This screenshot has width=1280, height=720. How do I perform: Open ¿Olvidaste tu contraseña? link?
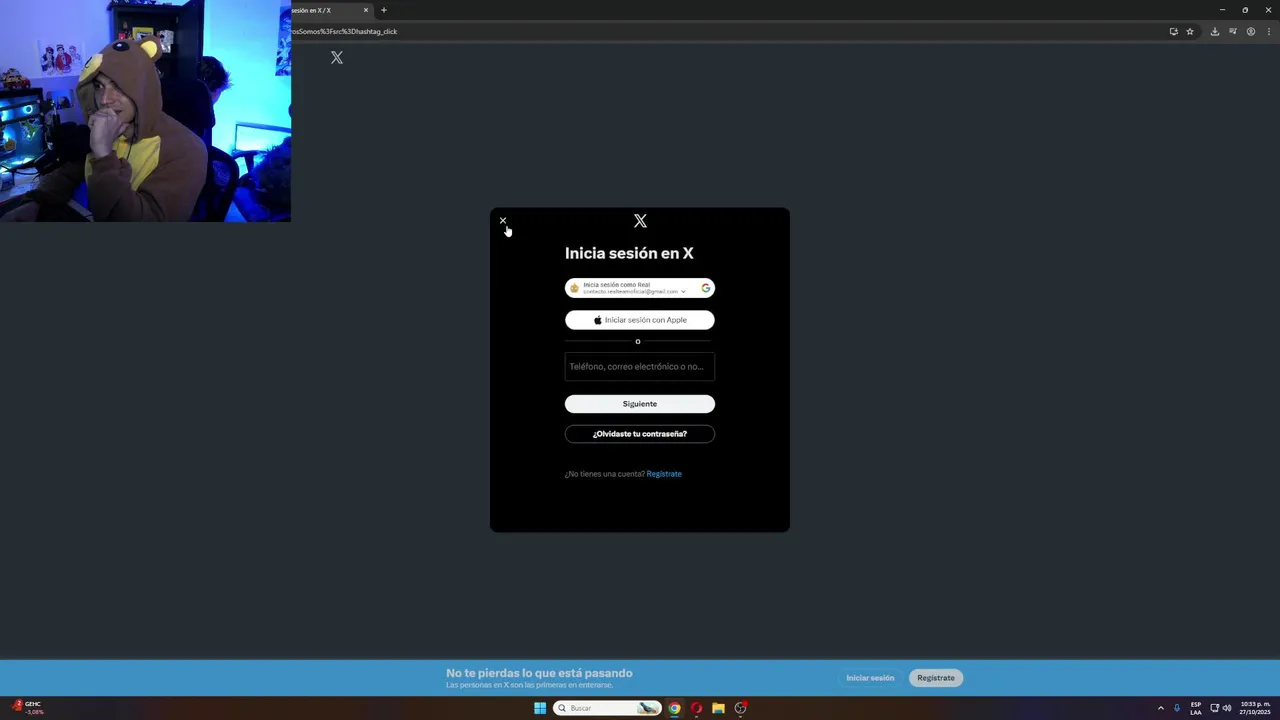pyautogui.click(x=640, y=434)
